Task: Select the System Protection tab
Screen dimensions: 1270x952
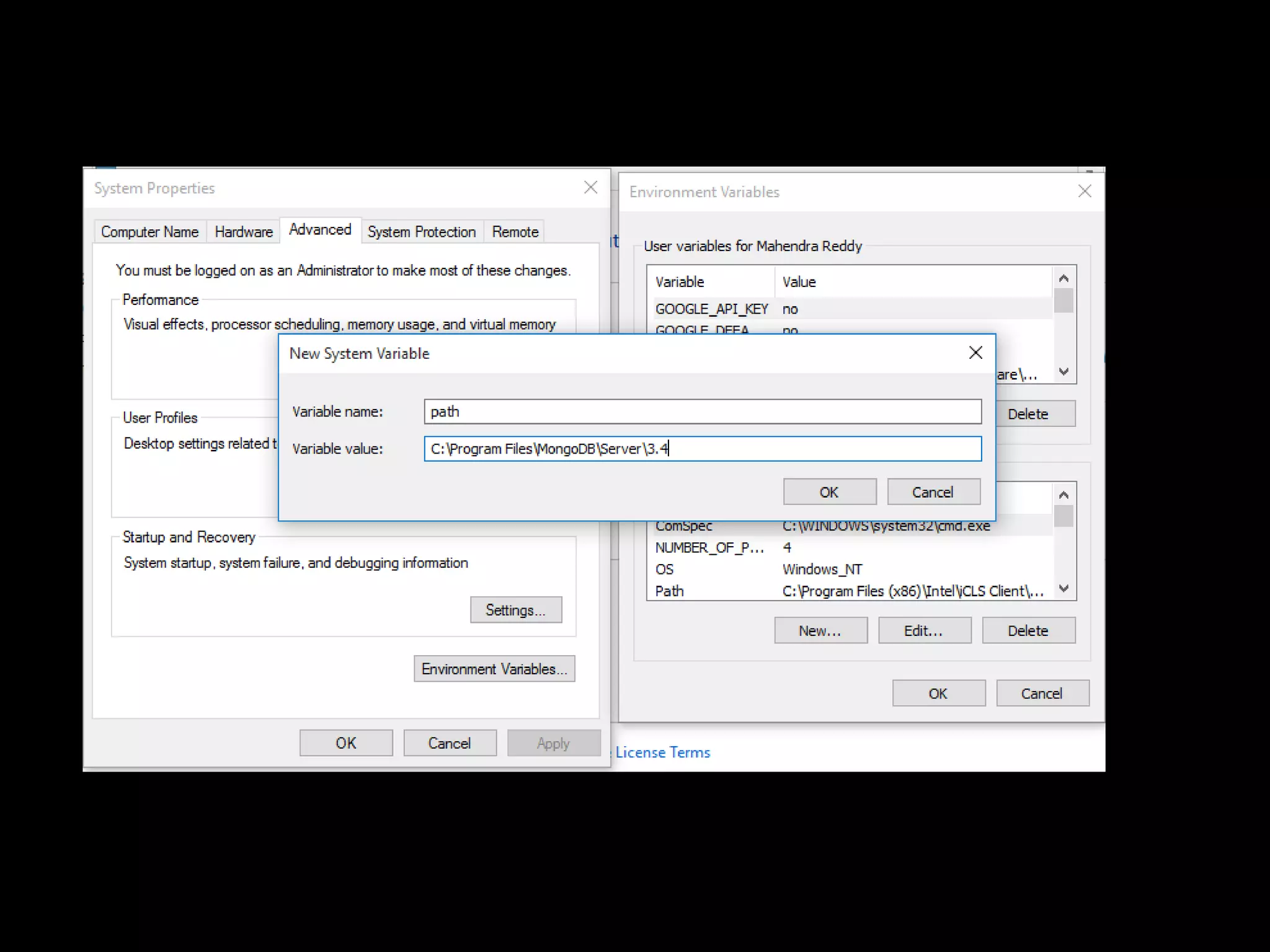Action: point(421,232)
